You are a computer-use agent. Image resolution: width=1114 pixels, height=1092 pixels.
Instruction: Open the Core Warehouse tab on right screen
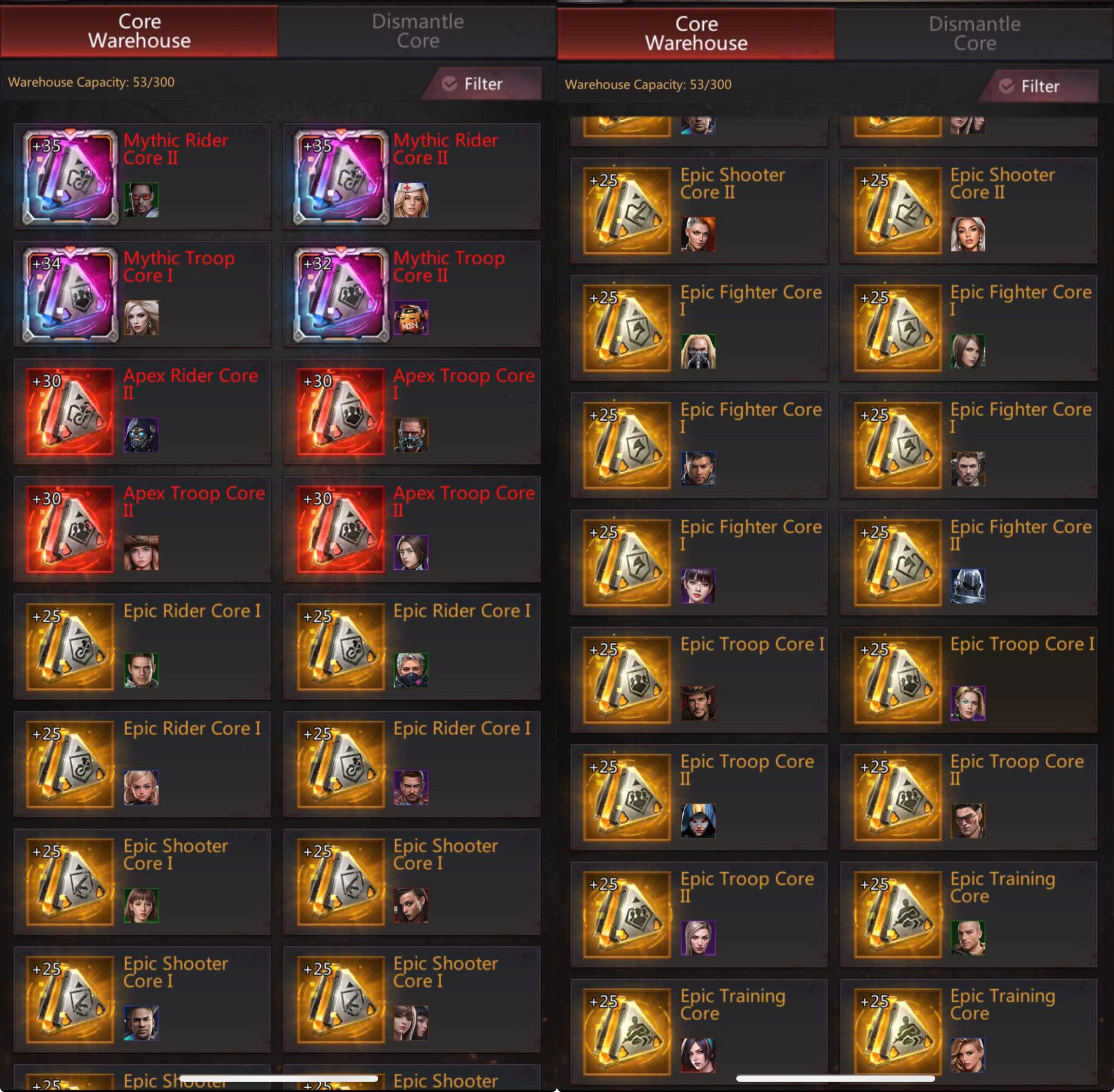pos(696,33)
